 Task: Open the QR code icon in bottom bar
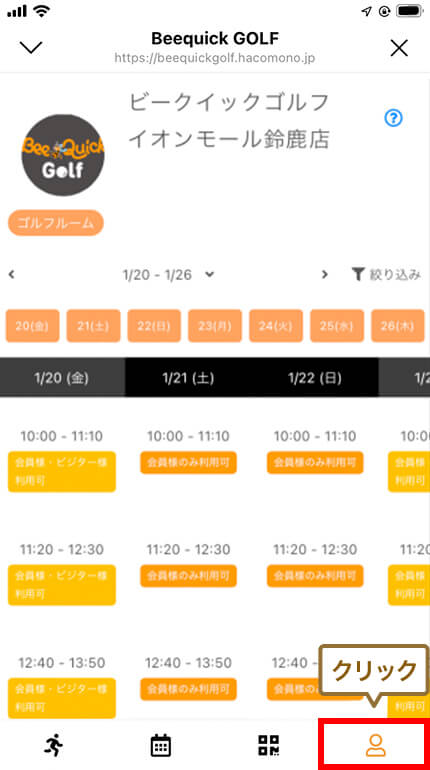point(269,745)
